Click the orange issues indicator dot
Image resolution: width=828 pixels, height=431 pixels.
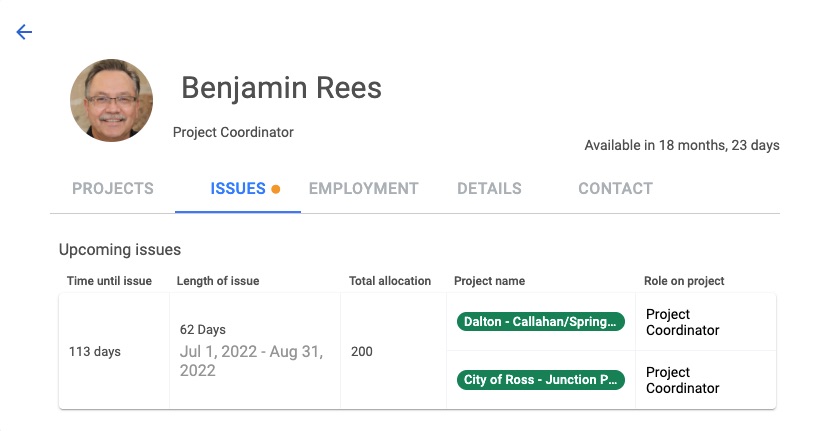tap(276, 189)
